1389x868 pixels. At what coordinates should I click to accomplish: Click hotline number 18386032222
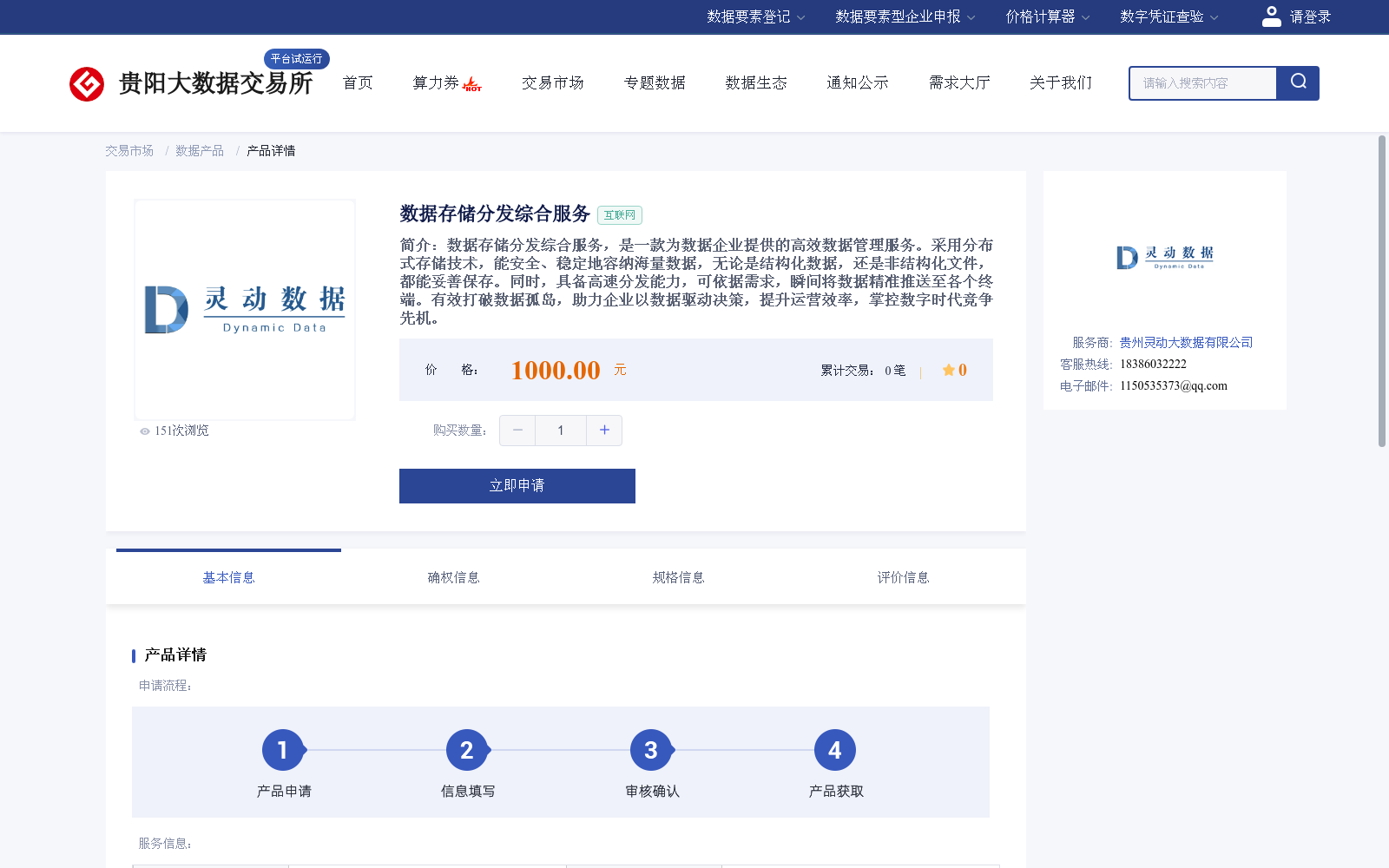pyautogui.click(x=1153, y=365)
